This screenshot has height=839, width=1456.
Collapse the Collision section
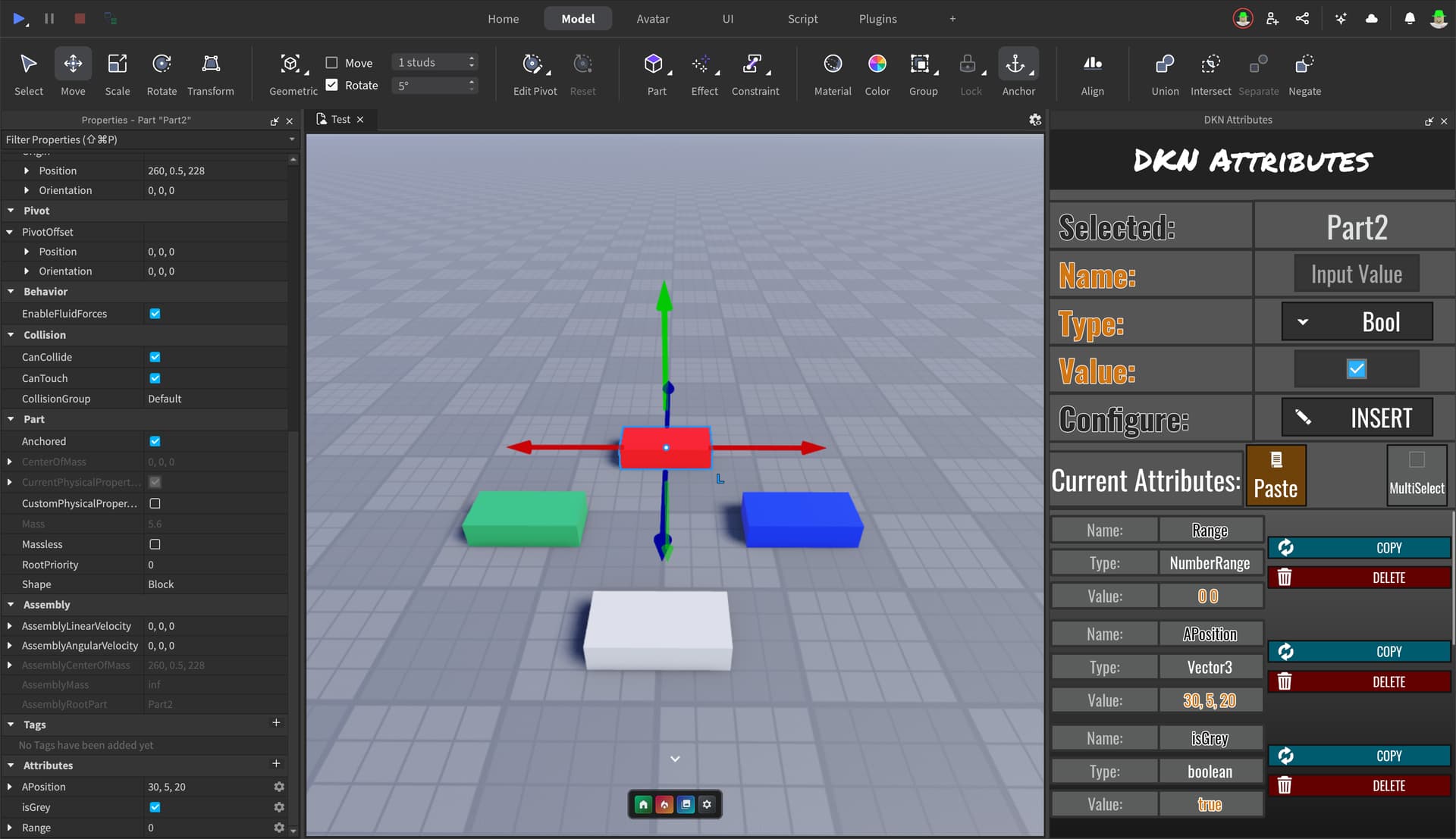click(11, 334)
